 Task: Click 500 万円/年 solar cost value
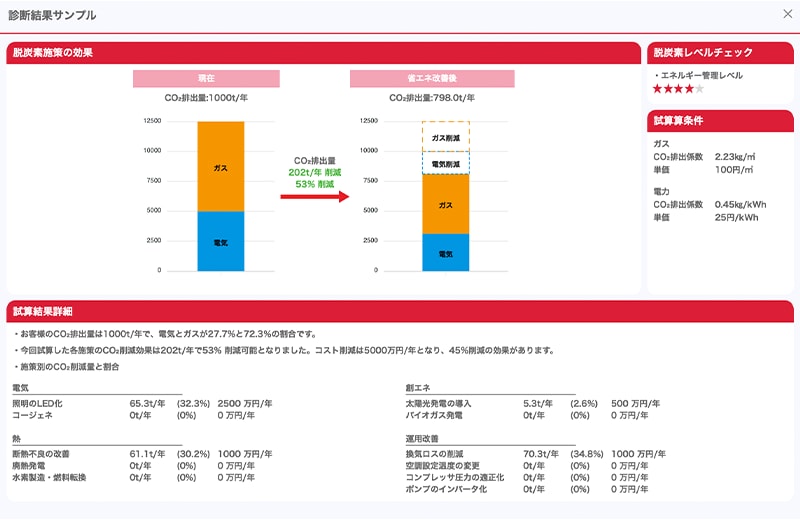click(x=635, y=404)
